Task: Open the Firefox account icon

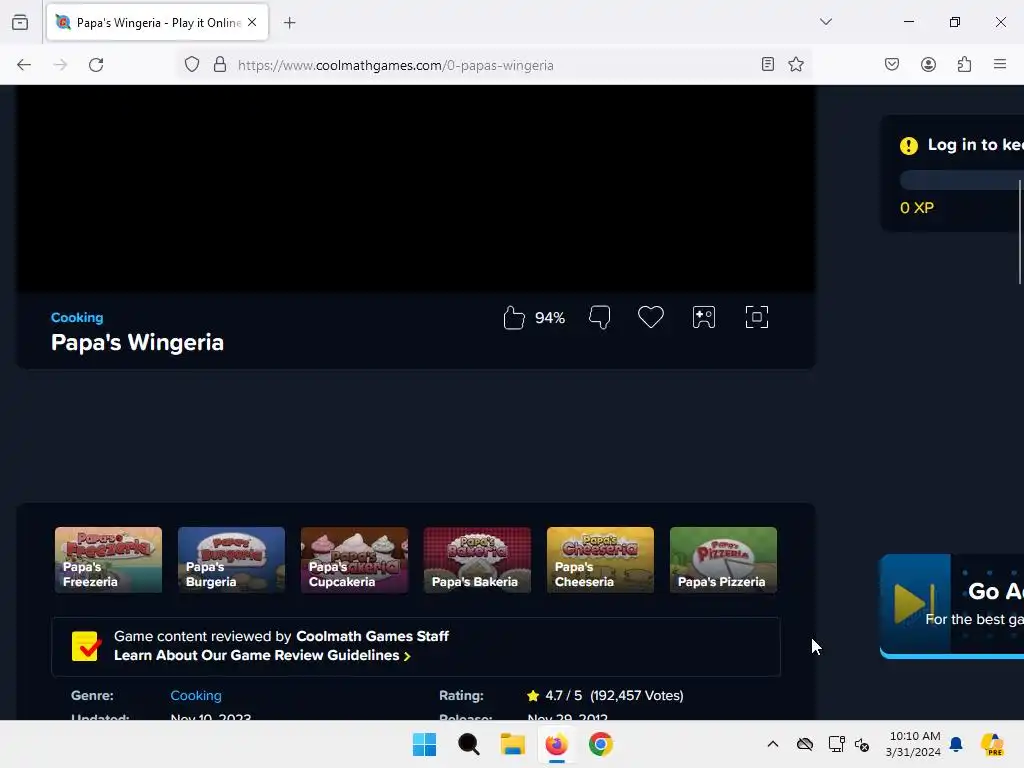Action: click(x=929, y=64)
